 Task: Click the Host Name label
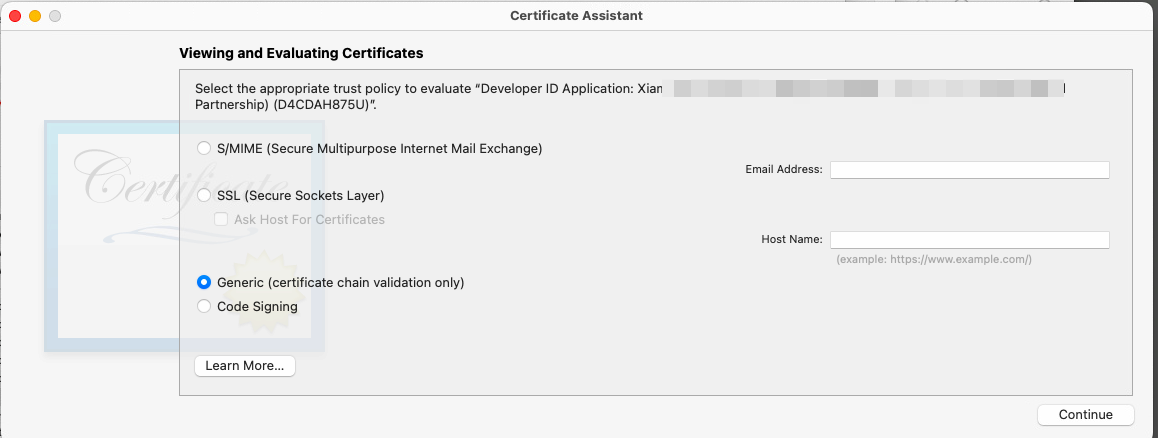[791, 240]
